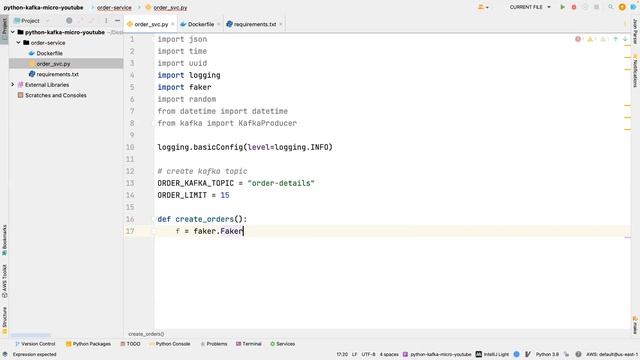Open the Problems tool window
This screenshot has width=640, height=360.
pyautogui.click(x=213, y=344)
